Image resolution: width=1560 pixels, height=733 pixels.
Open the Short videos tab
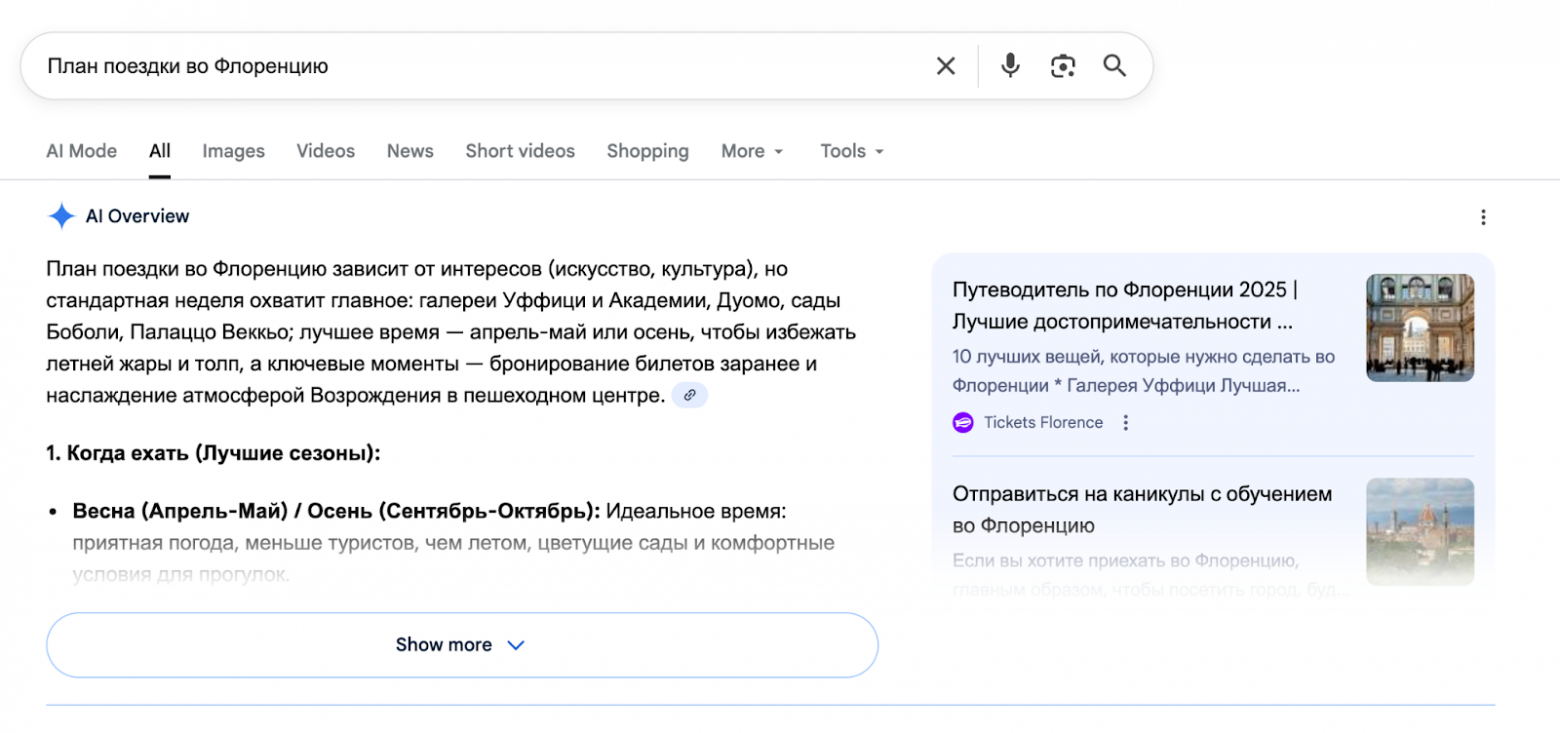[520, 151]
